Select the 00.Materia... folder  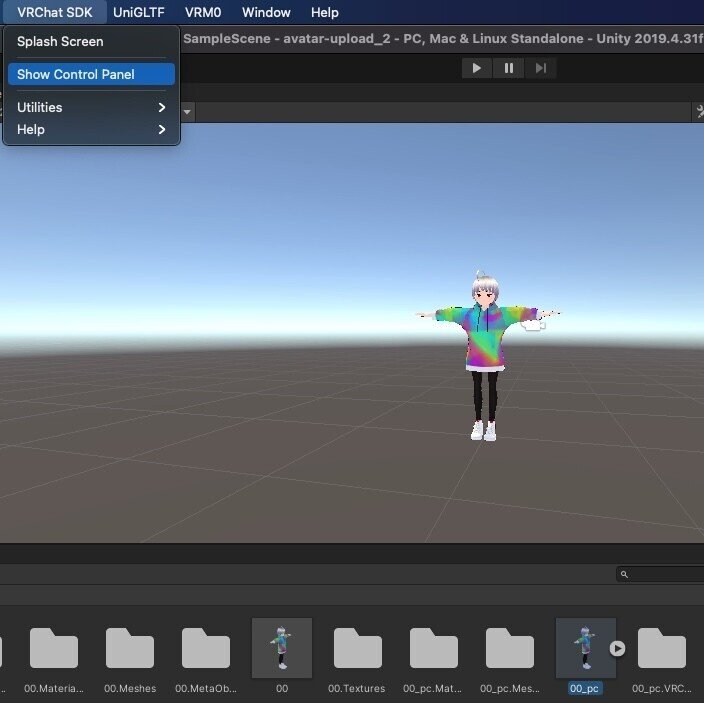point(54,648)
